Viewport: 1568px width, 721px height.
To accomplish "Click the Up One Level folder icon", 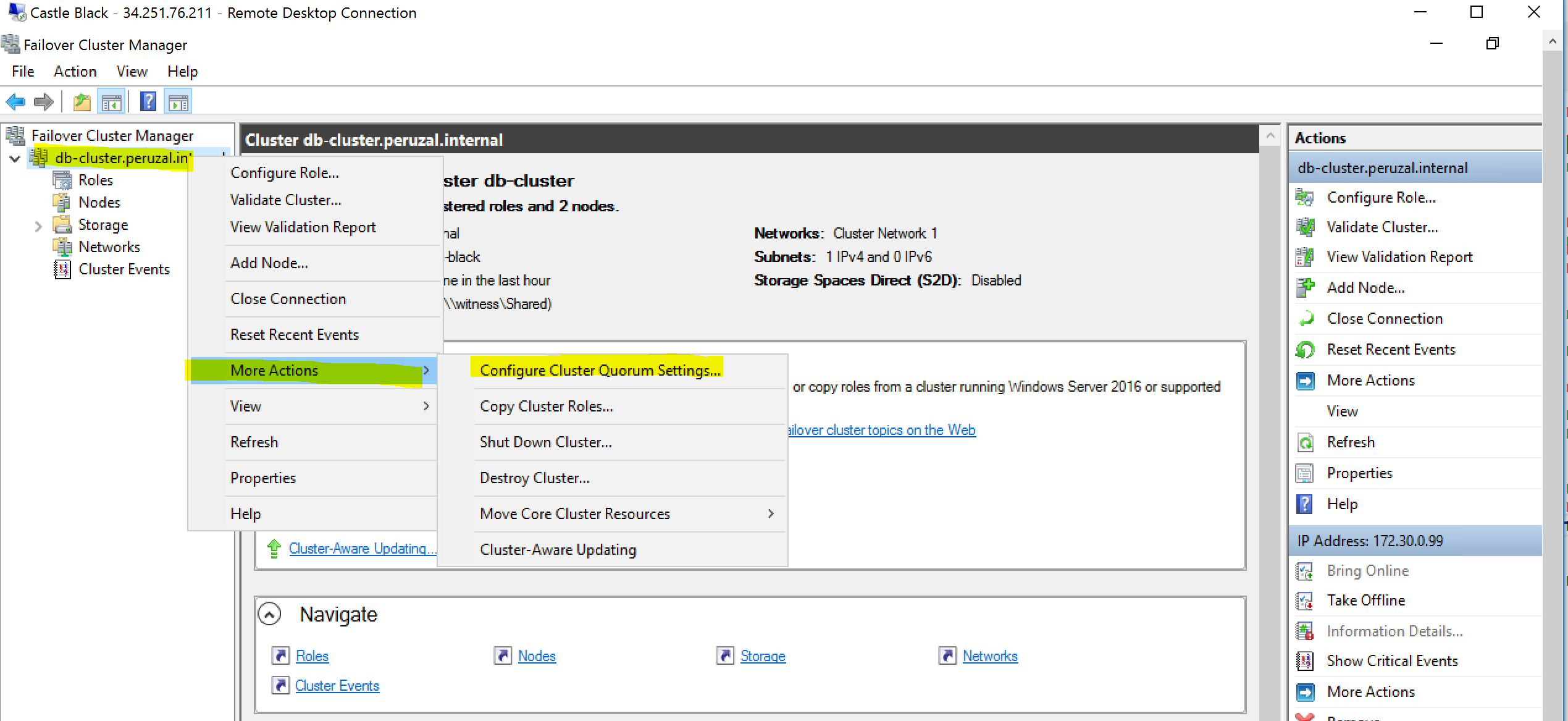I will [x=82, y=101].
